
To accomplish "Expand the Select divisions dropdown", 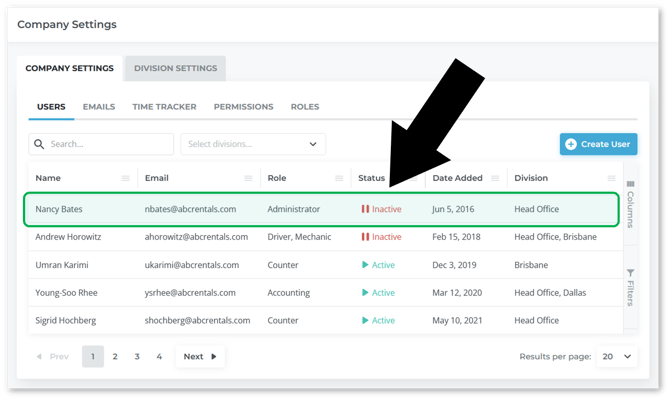I will coord(253,144).
